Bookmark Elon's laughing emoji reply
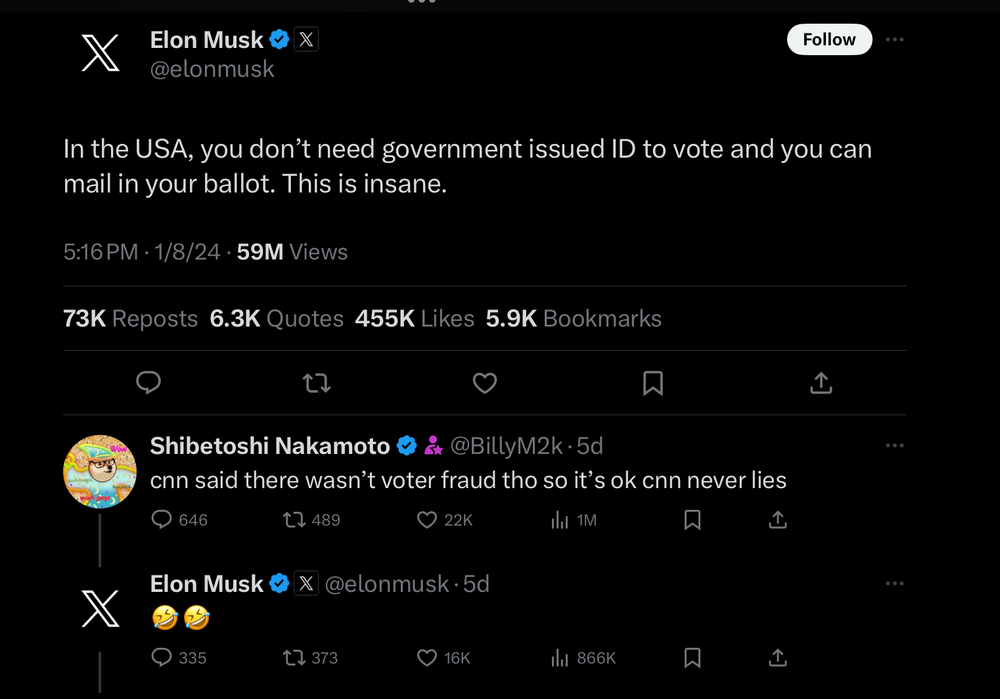 click(x=692, y=658)
